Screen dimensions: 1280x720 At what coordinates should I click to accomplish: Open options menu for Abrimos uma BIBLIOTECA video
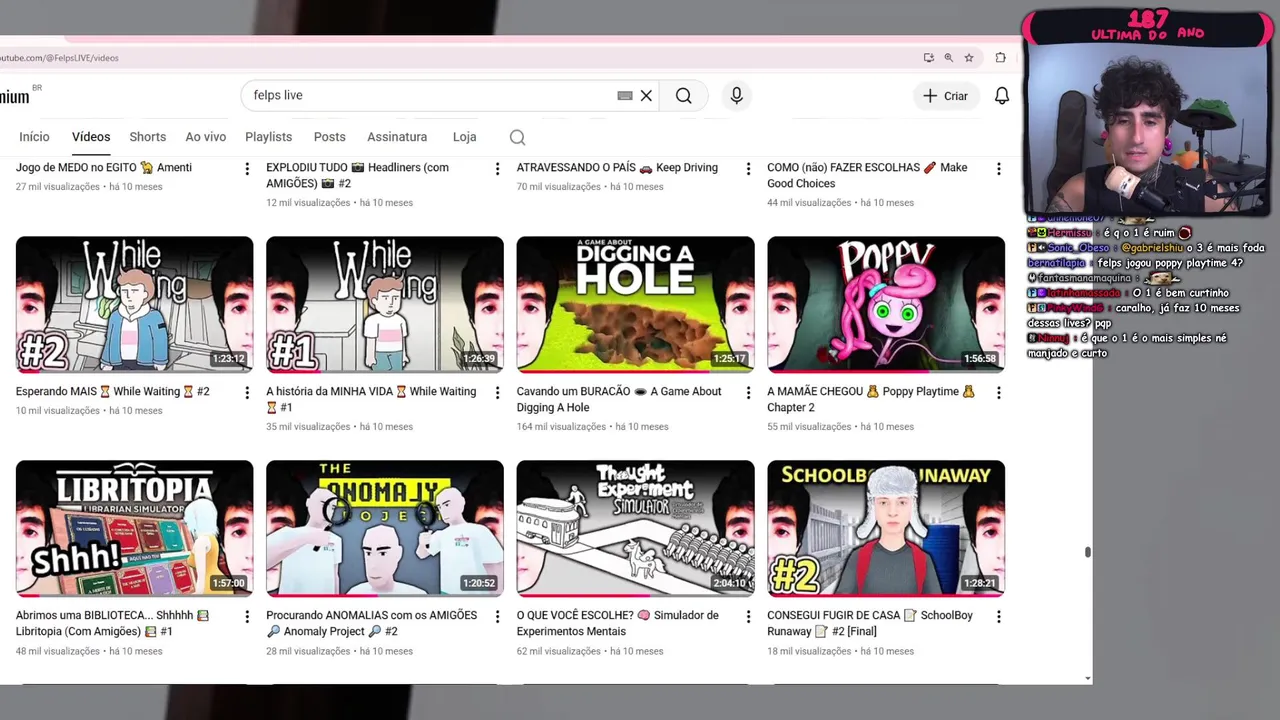247,617
